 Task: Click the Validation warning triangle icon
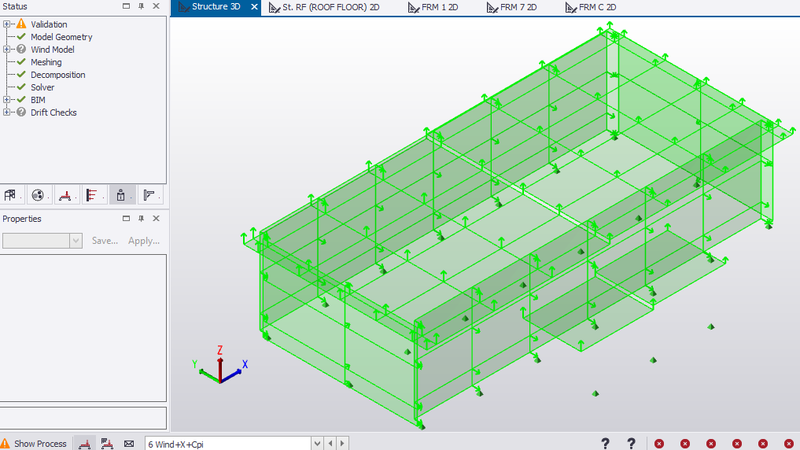point(21,24)
